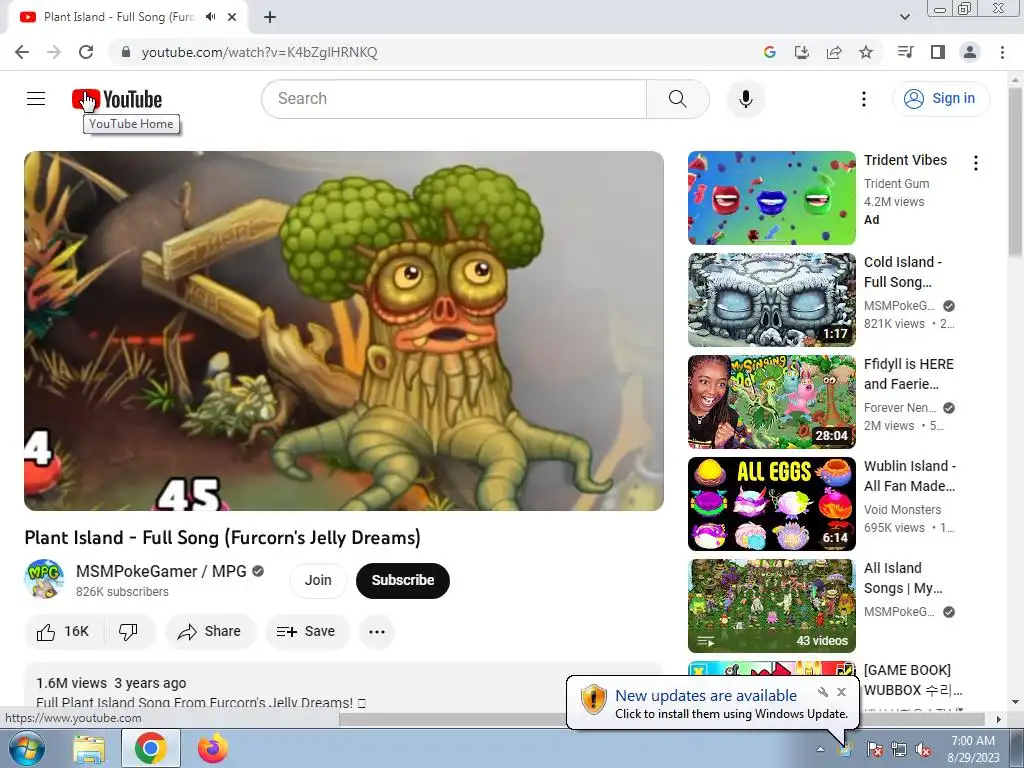The height and width of the screenshot is (768, 1024).
Task: Open media controls icon in Chrome toolbar
Action: (905, 52)
